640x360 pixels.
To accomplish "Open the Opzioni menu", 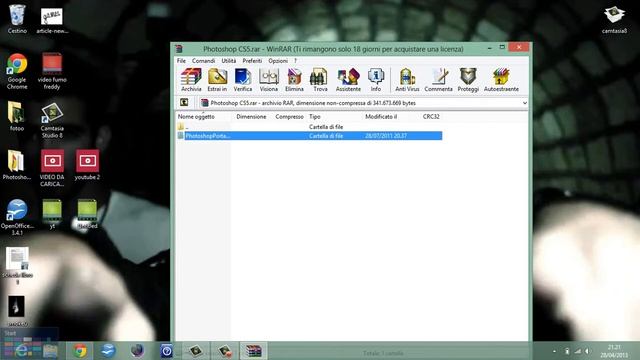I will click(278, 61).
